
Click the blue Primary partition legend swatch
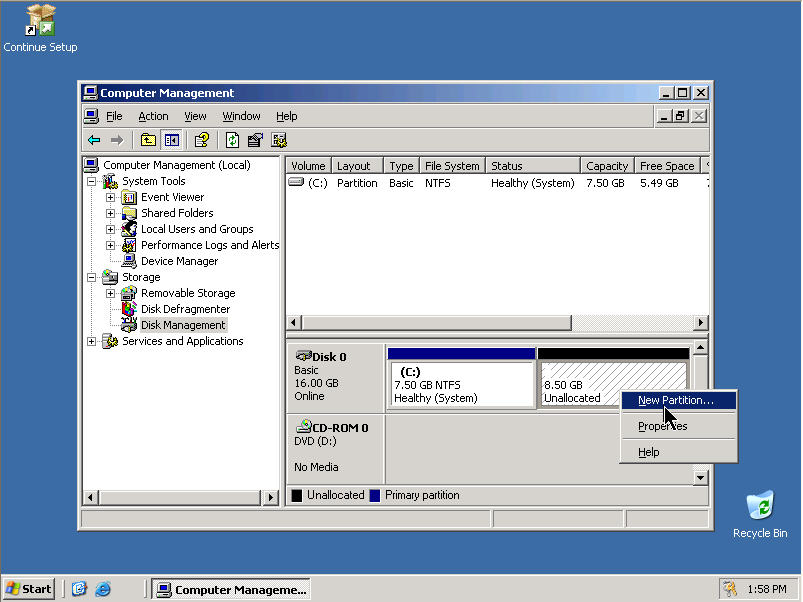(x=375, y=496)
